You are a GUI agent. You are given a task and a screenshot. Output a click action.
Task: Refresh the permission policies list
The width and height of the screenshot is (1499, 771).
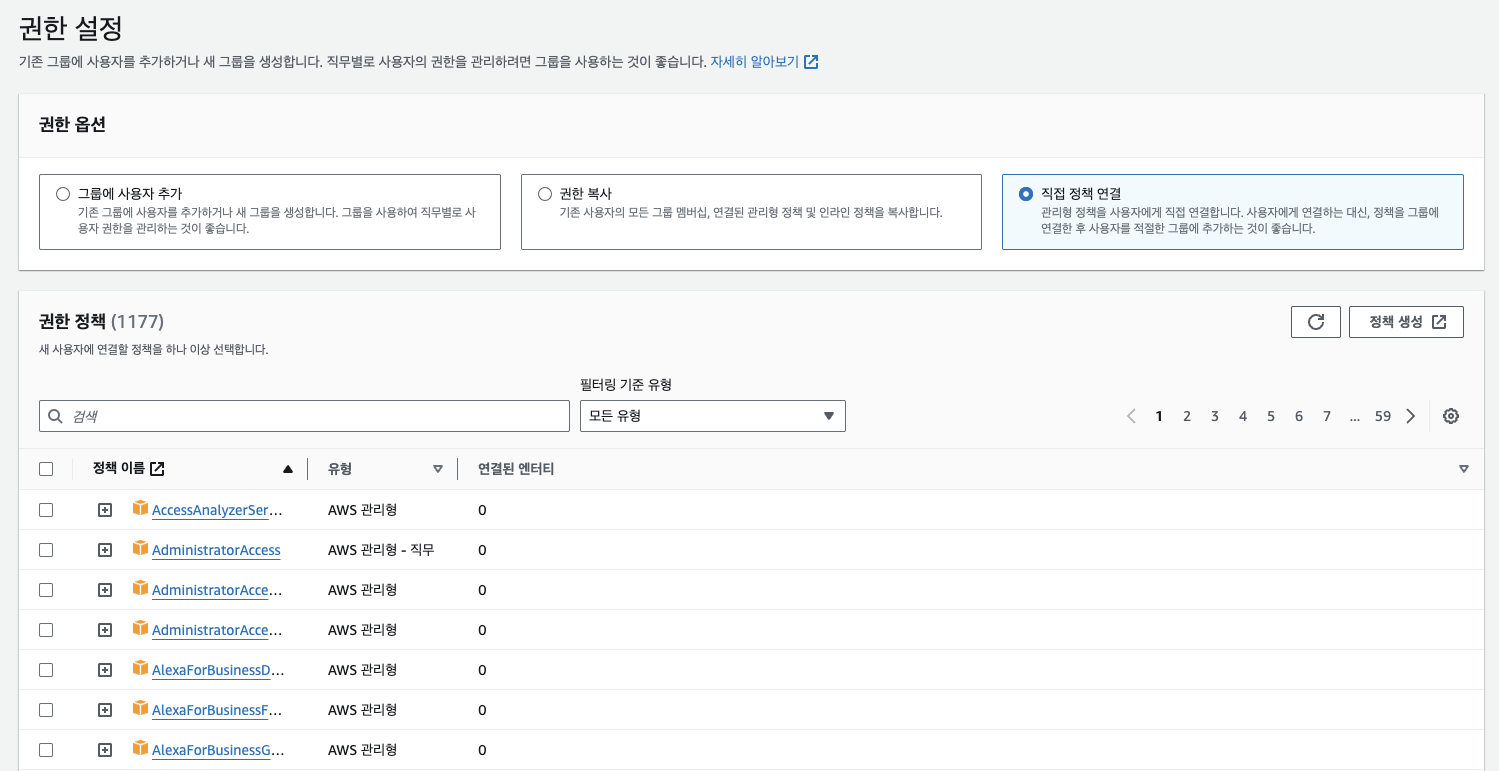[x=1315, y=322]
